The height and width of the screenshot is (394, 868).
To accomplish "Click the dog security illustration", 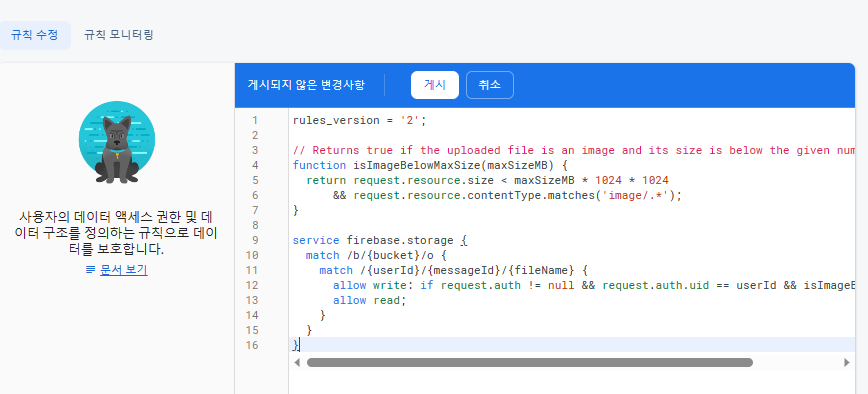I will (117, 142).
